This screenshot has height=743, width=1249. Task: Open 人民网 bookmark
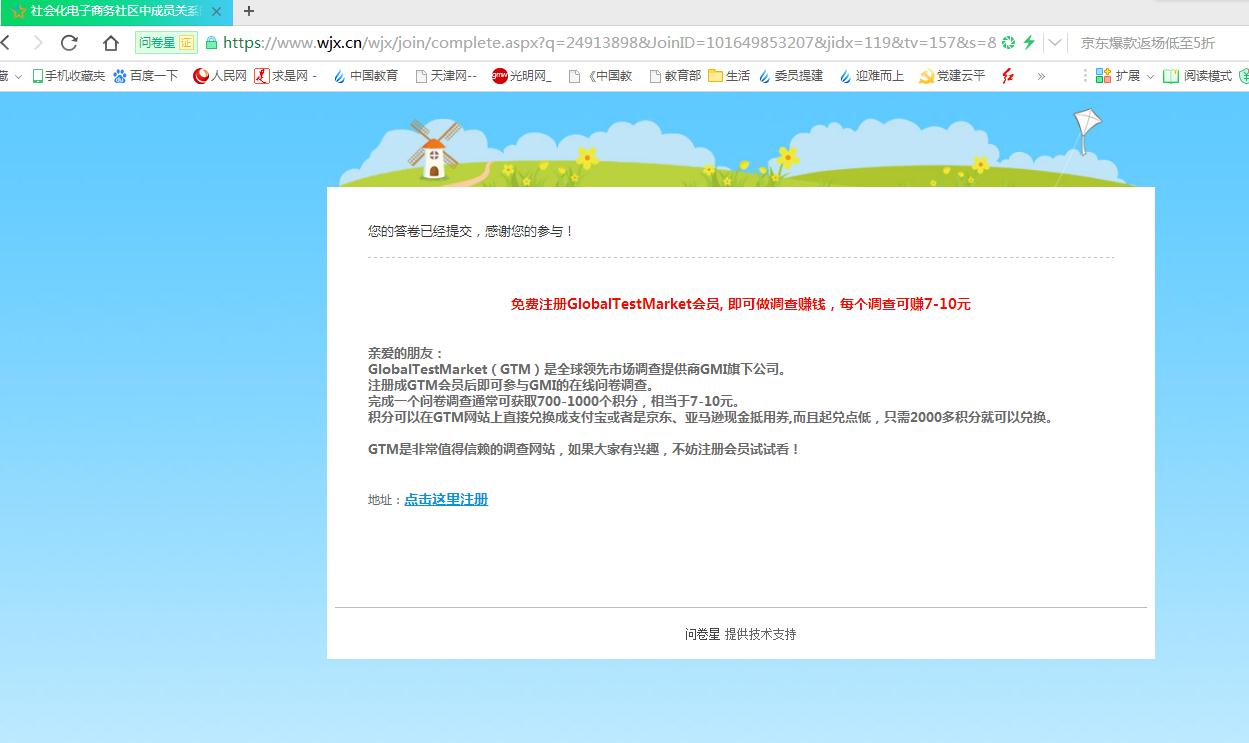220,75
